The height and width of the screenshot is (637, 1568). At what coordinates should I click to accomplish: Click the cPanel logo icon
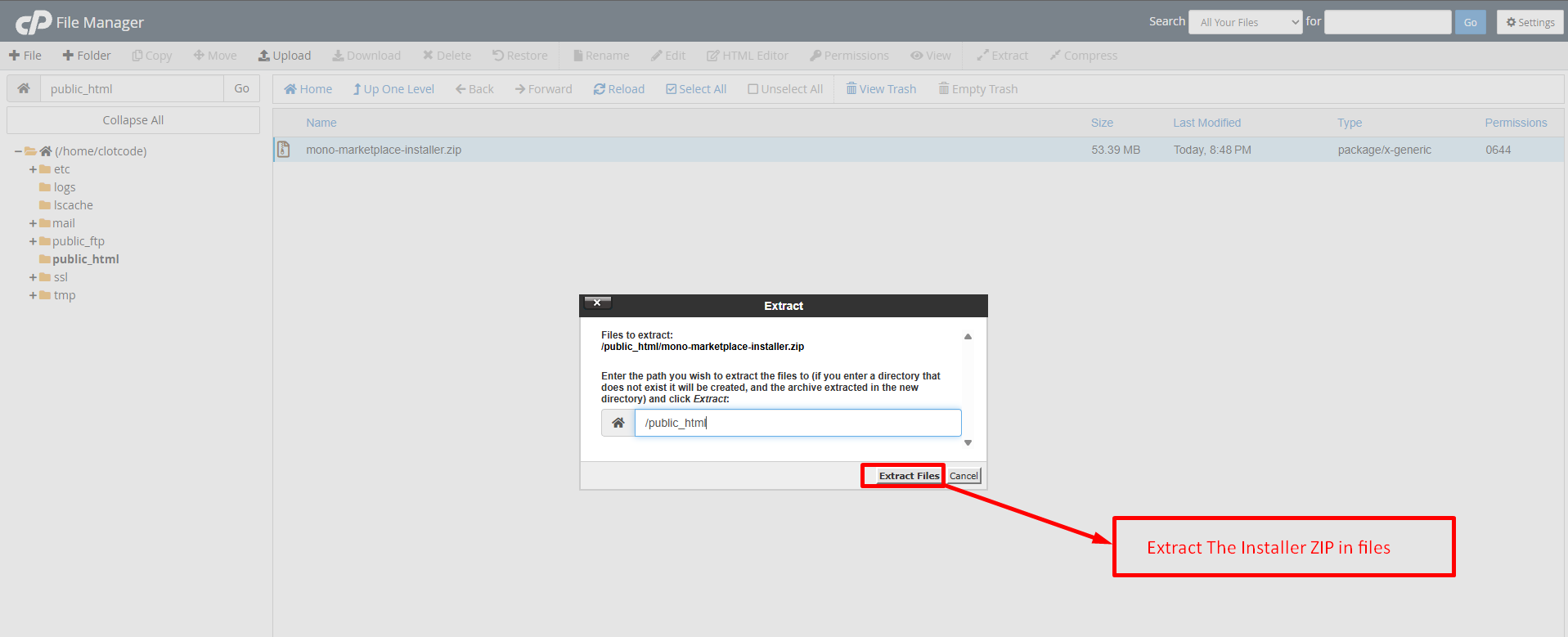tap(34, 22)
